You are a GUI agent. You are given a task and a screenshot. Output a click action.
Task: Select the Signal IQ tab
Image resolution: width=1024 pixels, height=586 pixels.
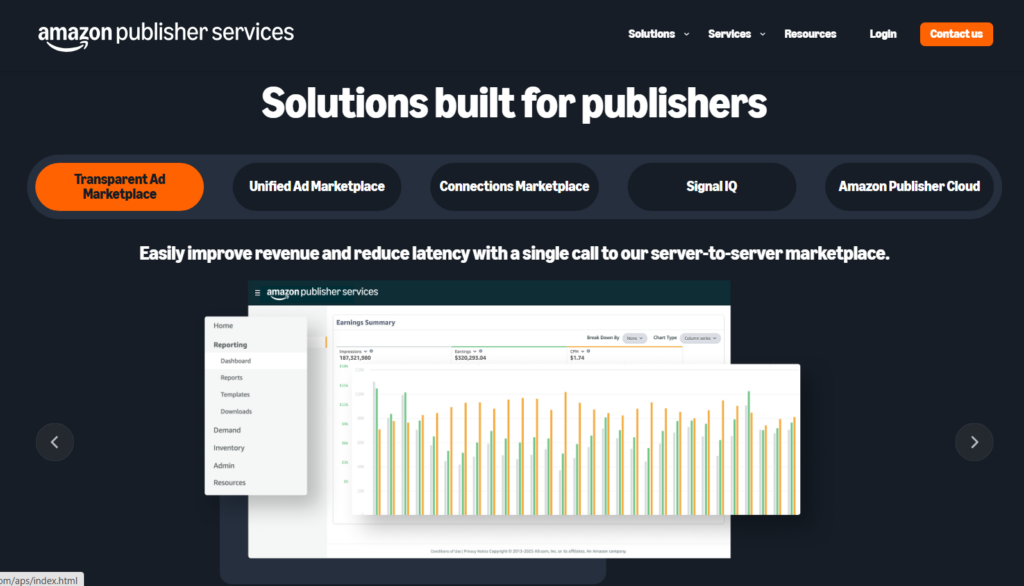click(x=711, y=187)
